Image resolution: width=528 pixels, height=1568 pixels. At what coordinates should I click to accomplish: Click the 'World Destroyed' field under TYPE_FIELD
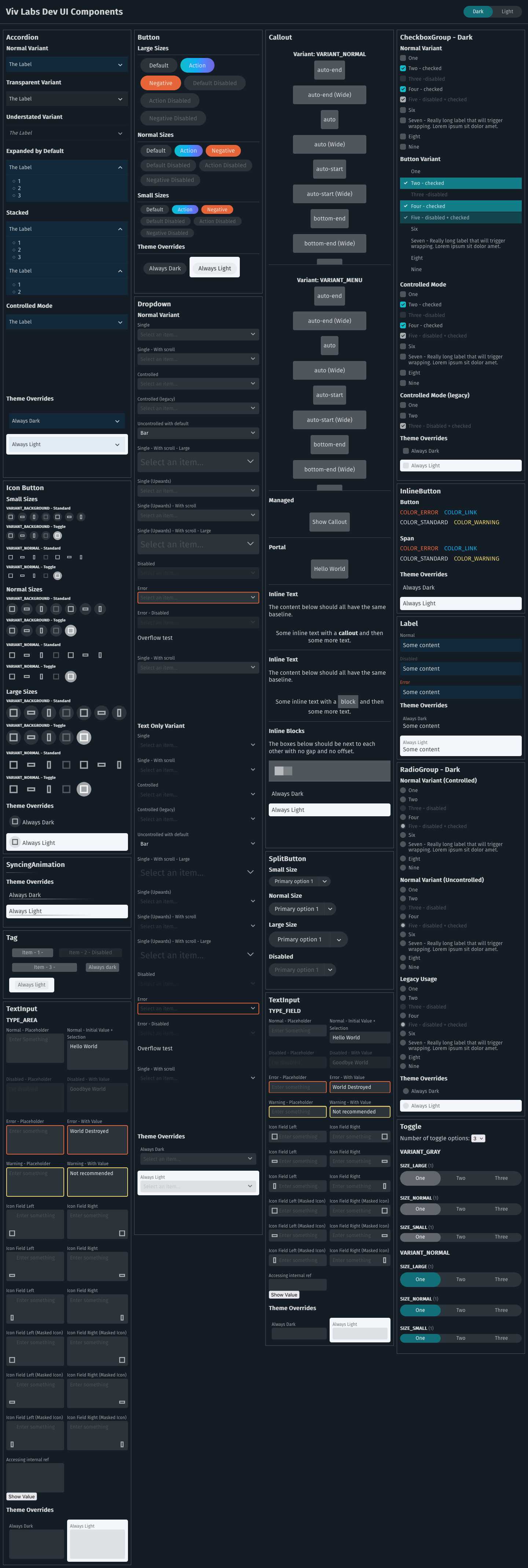(x=359, y=1087)
